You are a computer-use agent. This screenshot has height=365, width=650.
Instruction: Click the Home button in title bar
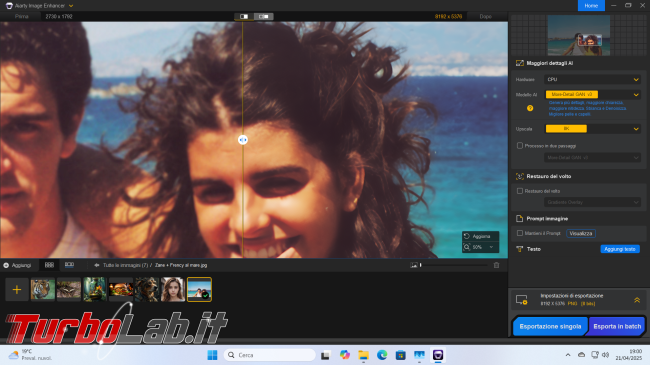point(591,5)
